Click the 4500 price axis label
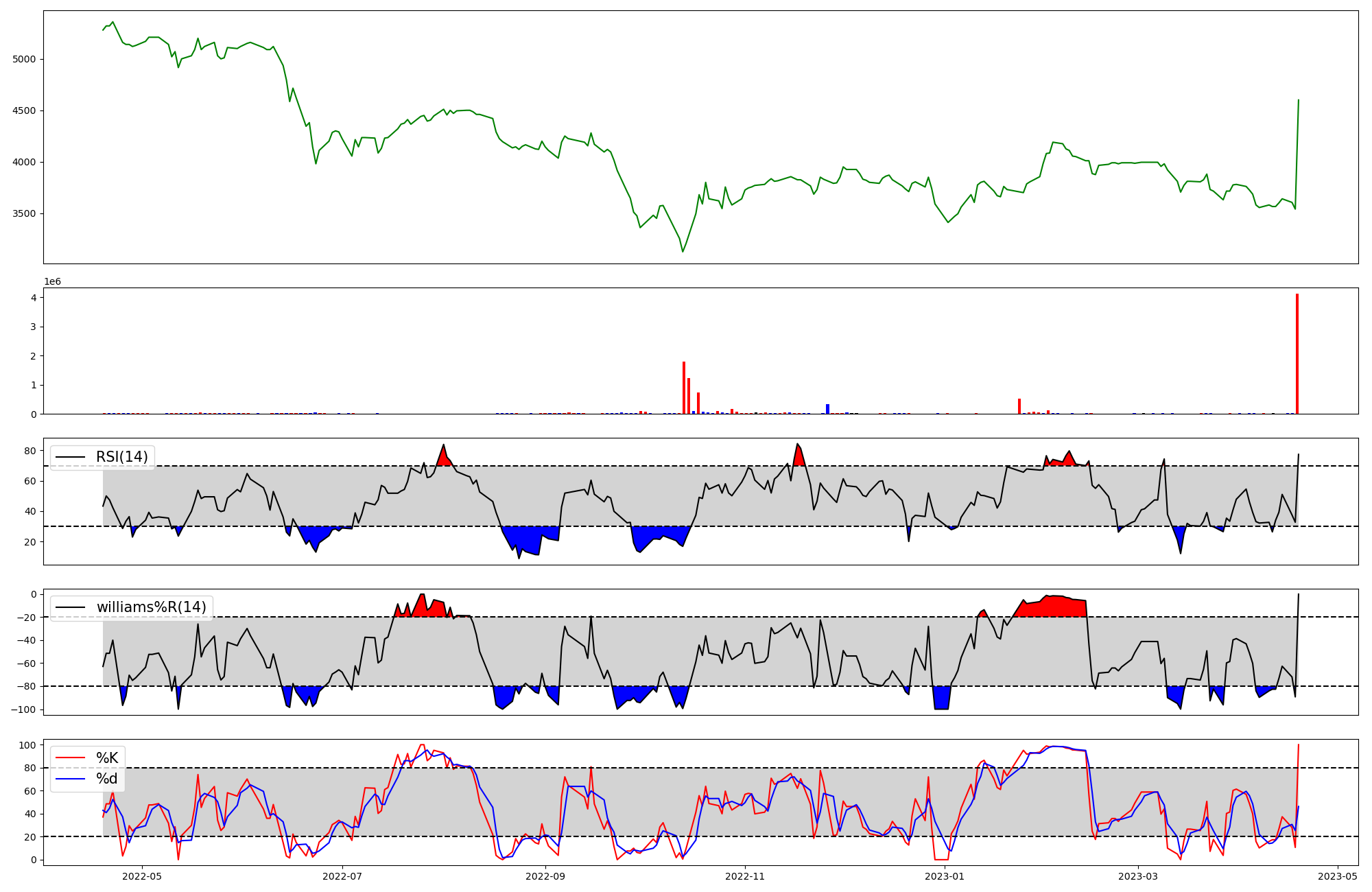The height and width of the screenshot is (892, 1372). [24, 110]
